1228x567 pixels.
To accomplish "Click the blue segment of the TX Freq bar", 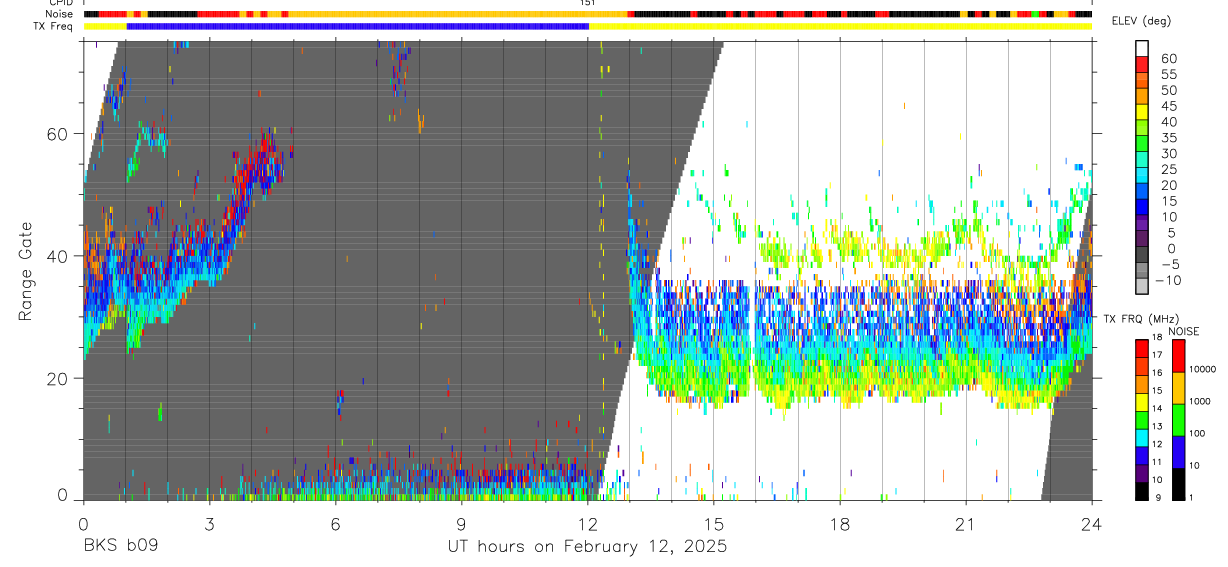I will [x=358, y=26].
